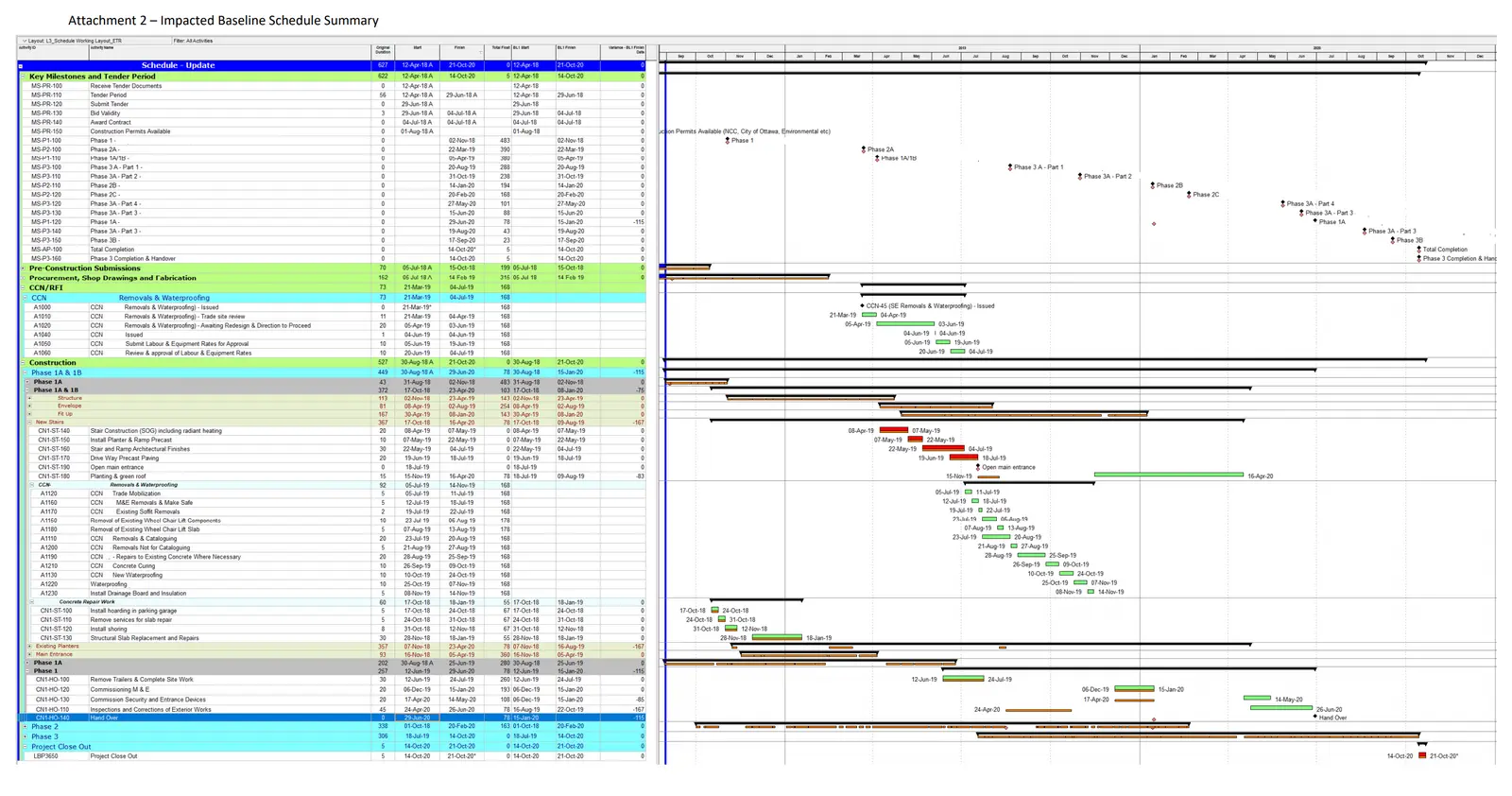This screenshot has width=1512, height=796.
Task: Click the CCN-45 Issued milestone diamond
Action: click(862, 306)
